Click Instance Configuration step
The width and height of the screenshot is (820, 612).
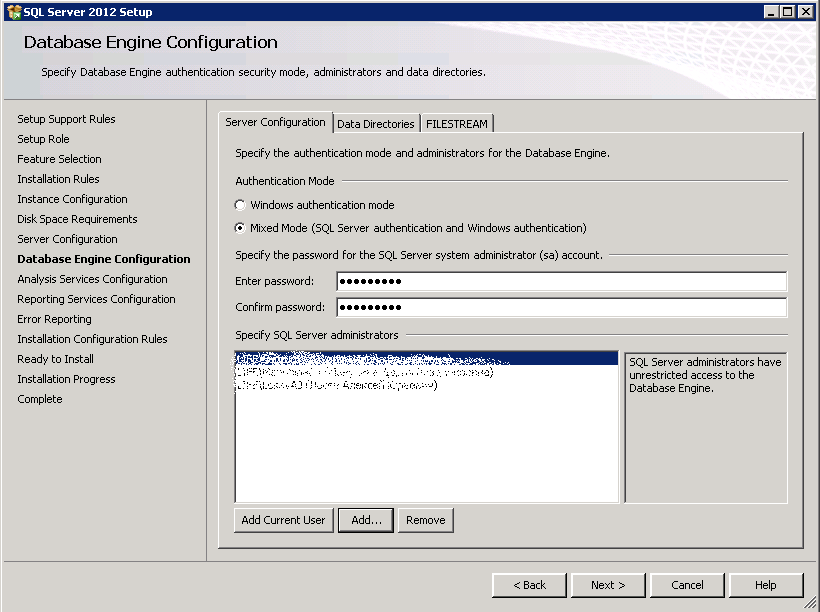[72, 199]
